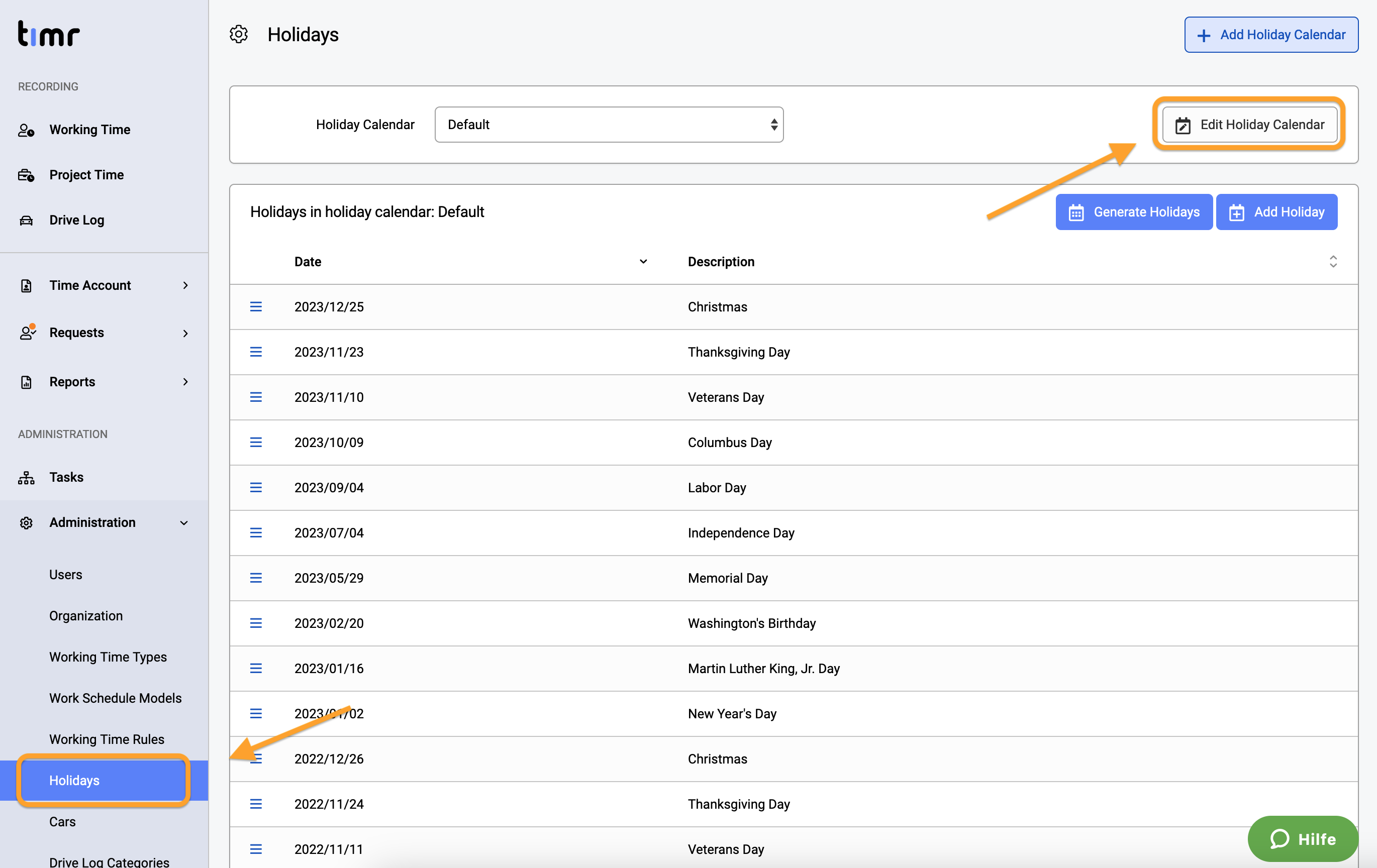Click the Tasks hierarchy icon
This screenshot has width=1377, height=868.
click(26, 477)
